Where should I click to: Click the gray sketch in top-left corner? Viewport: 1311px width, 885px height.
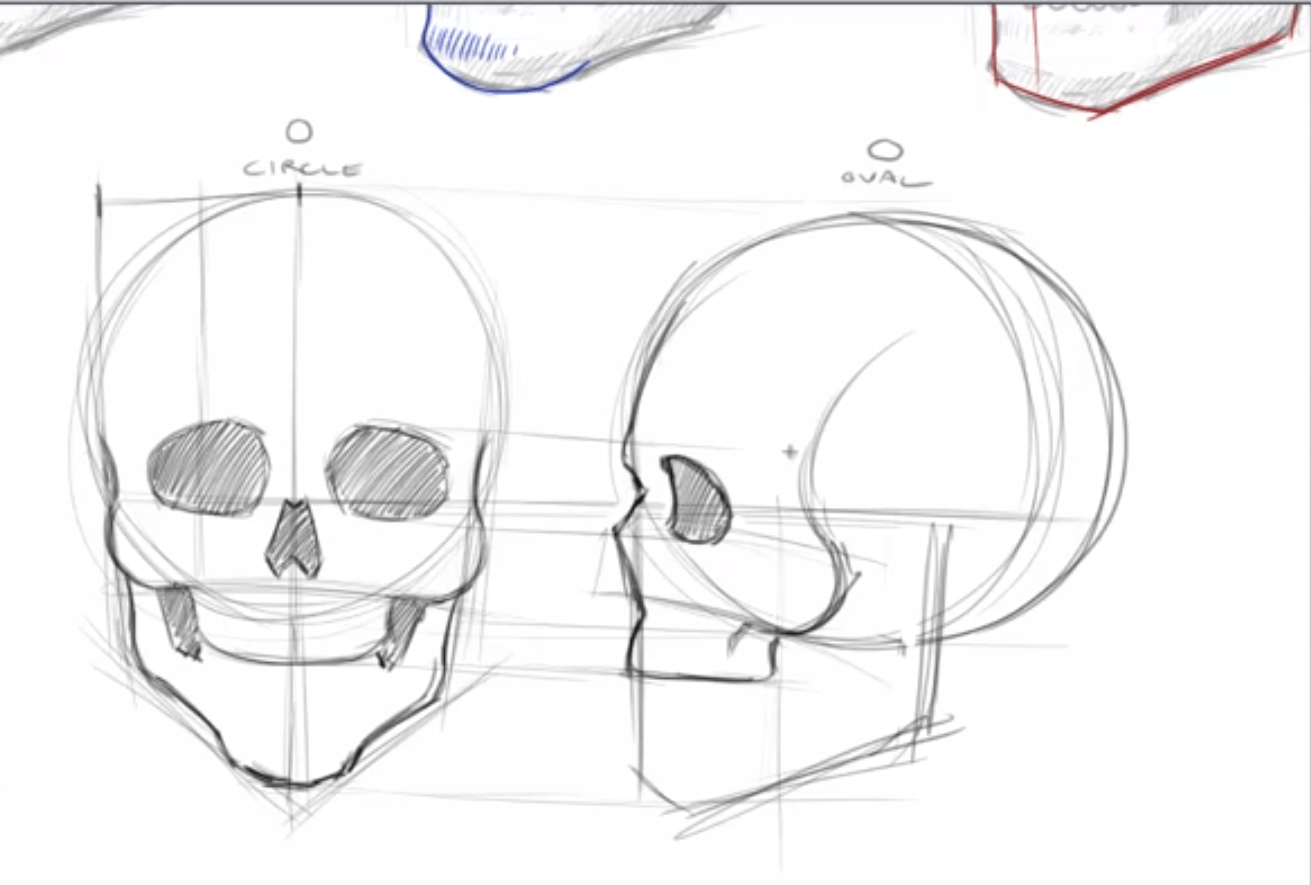point(60,25)
